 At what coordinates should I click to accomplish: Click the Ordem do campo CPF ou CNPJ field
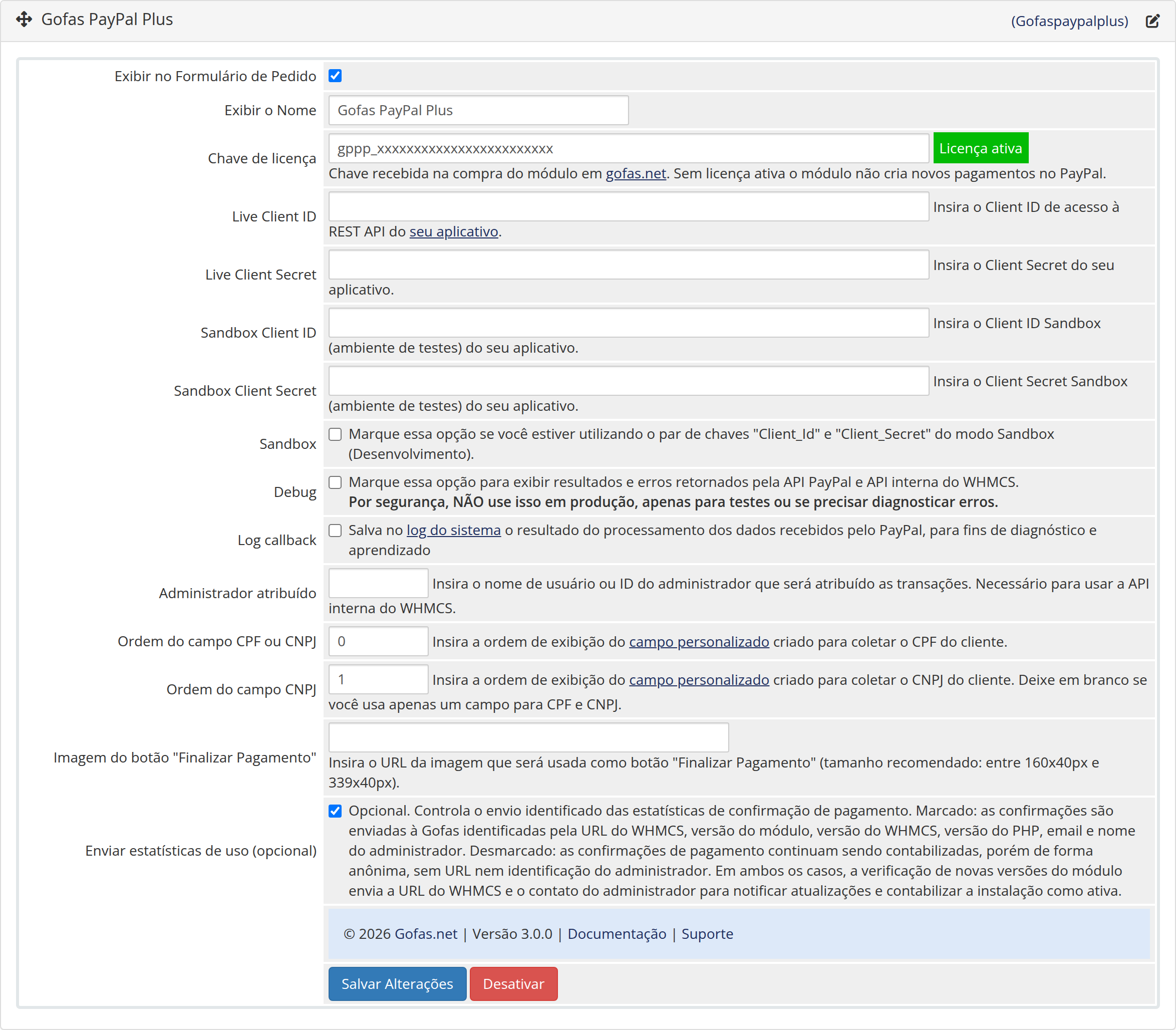tap(378, 641)
